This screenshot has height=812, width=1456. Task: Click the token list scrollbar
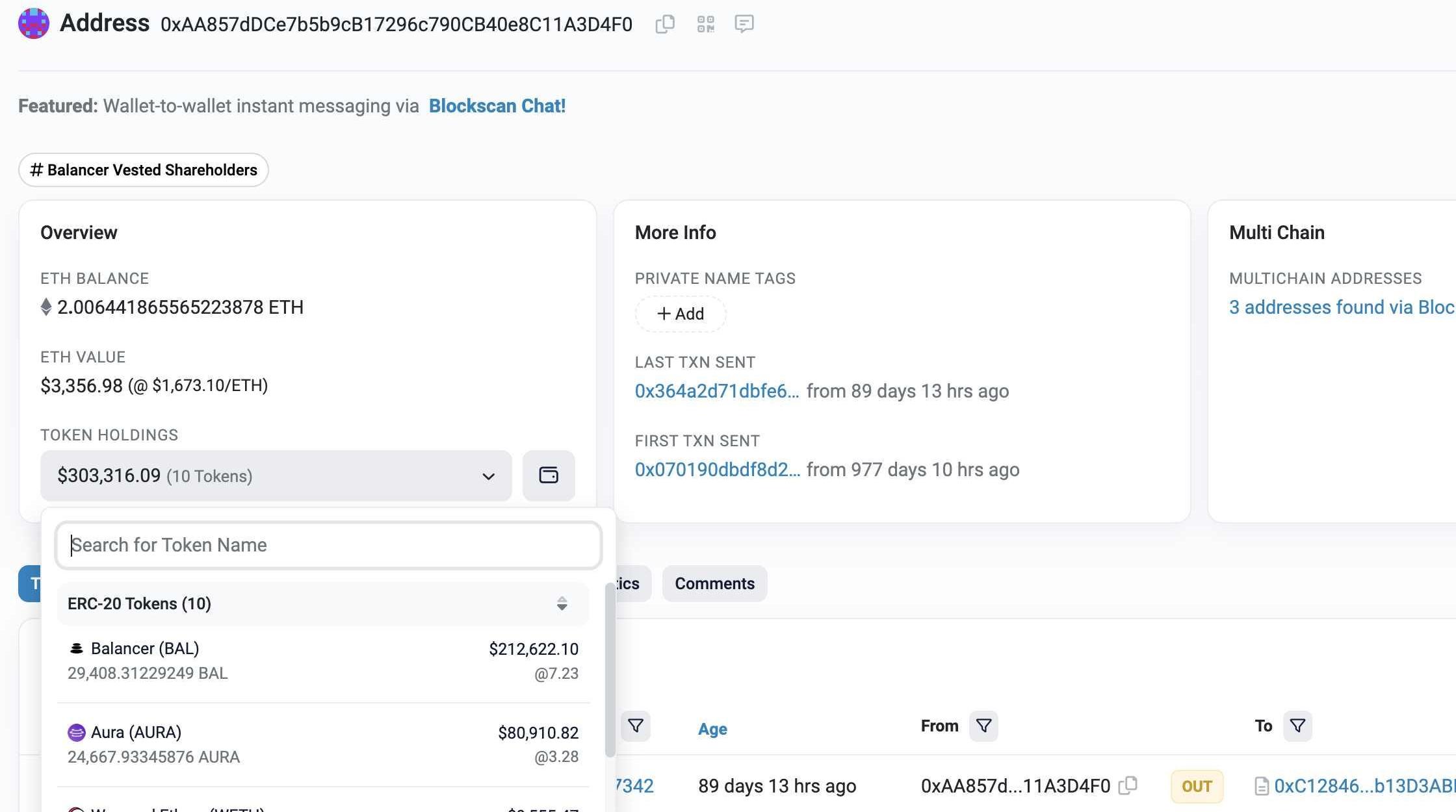click(x=610, y=669)
